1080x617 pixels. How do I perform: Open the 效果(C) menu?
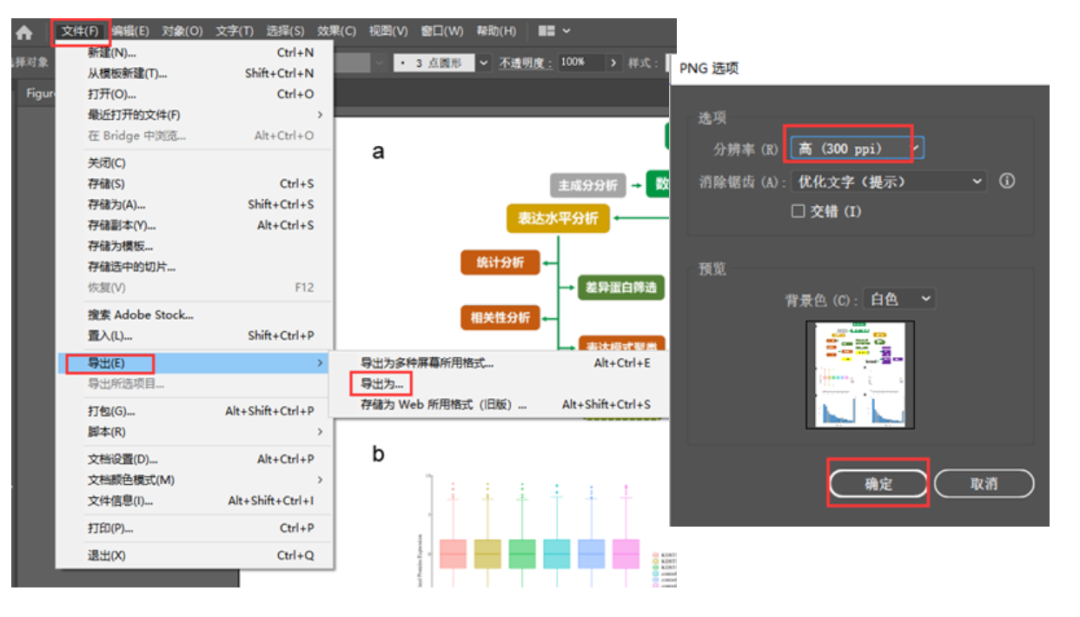coord(336,32)
